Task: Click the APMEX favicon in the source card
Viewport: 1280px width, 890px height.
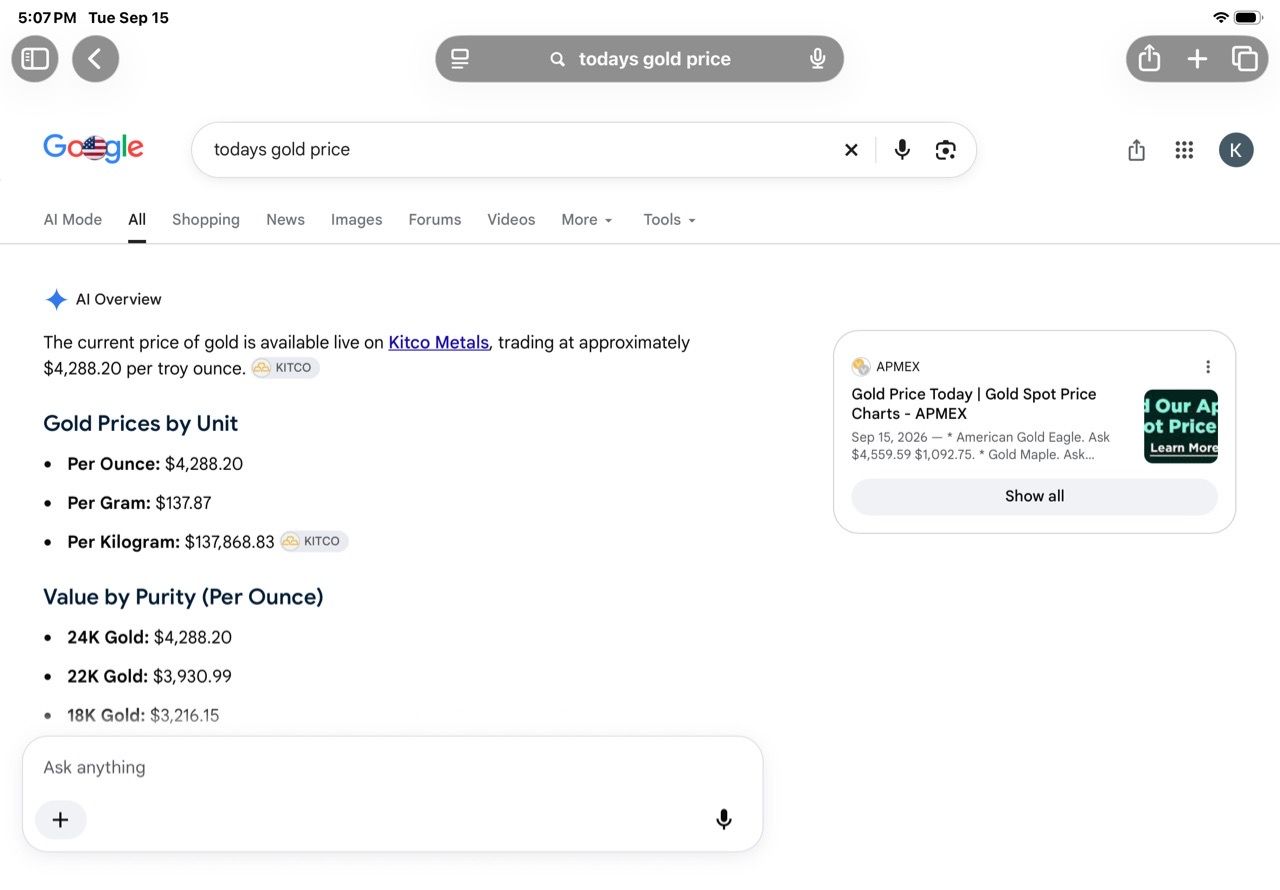Action: pos(861,367)
